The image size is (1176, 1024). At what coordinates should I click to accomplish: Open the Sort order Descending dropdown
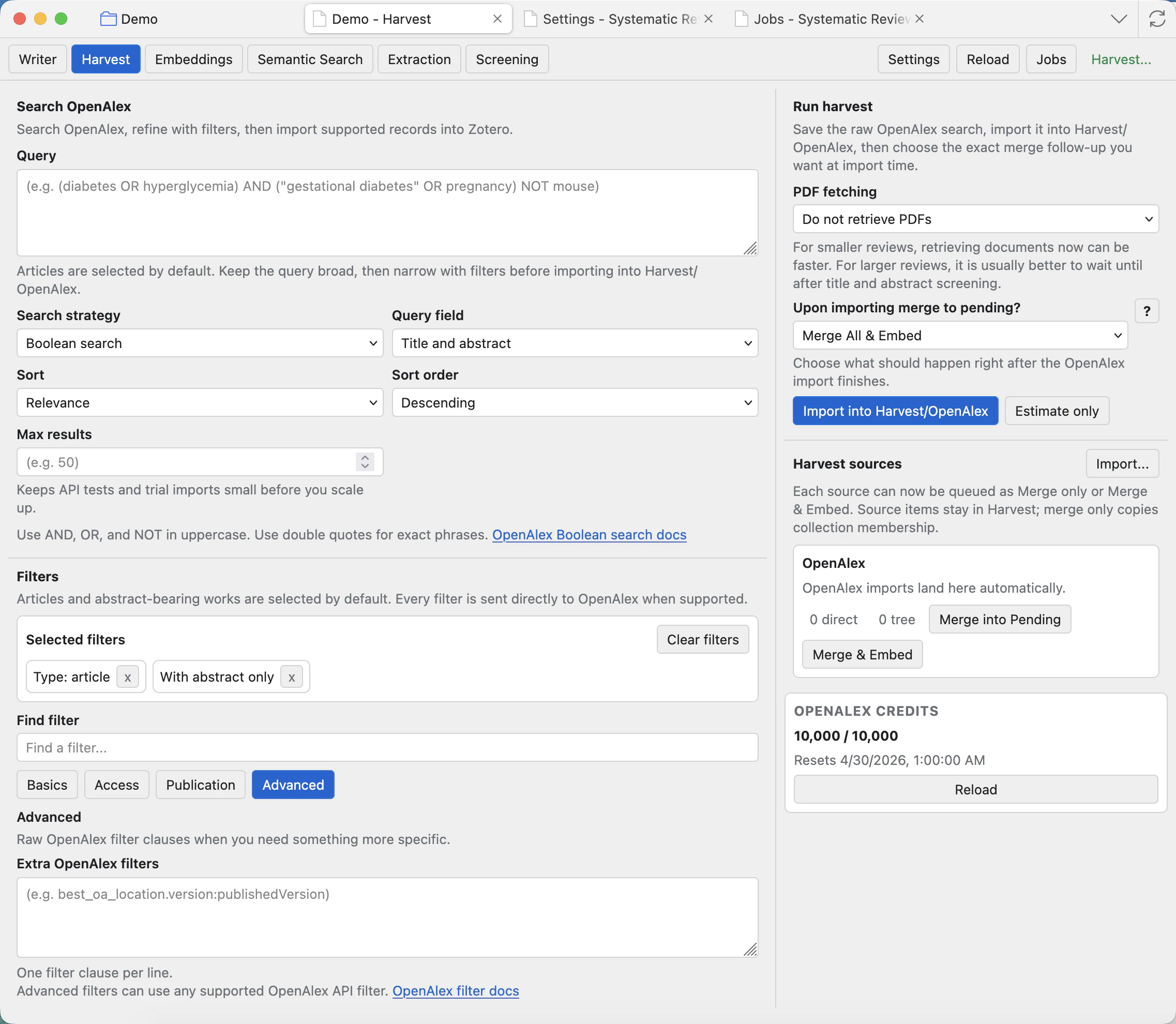coord(575,403)
